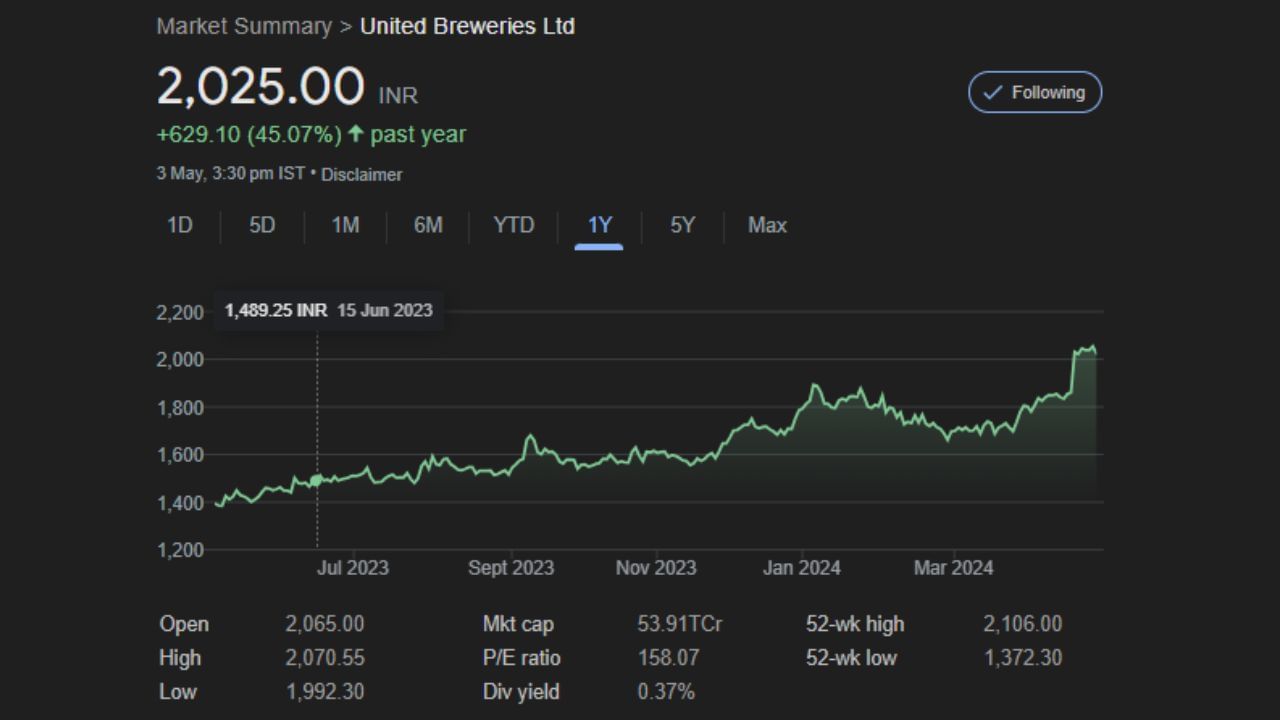Click the 1,200 y-axis label
This screenshot has height=720, width=1280.
click(x=180, y=550)
